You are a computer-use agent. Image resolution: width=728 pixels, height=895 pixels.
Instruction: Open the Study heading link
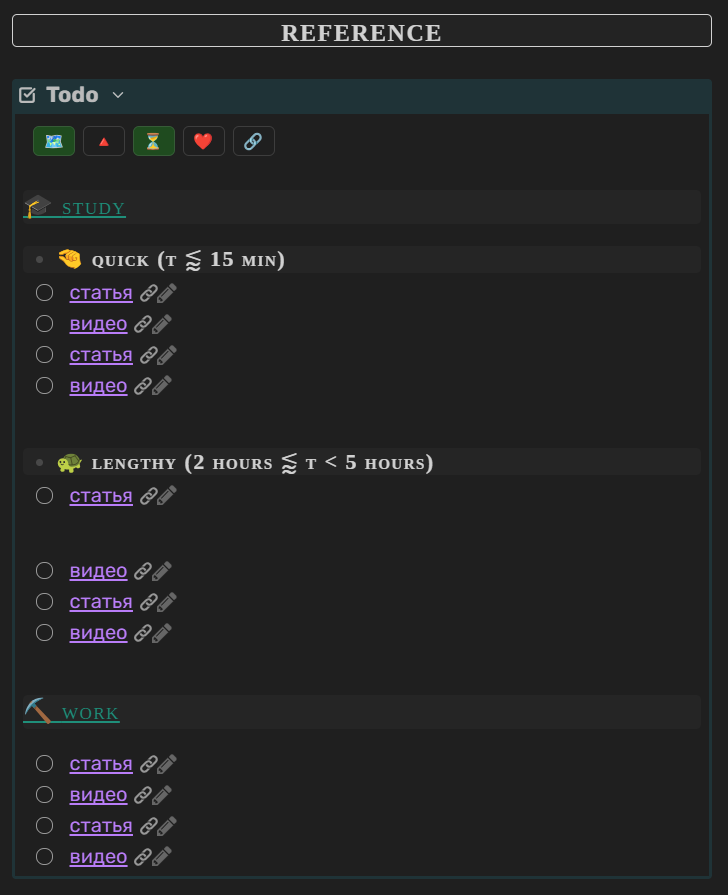[94, 209]
